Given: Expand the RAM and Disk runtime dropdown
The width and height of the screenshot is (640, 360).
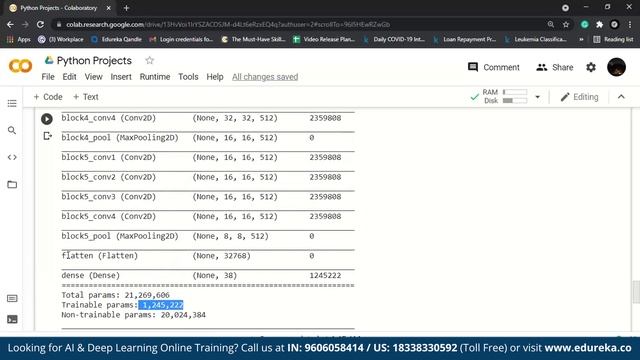Looking at the screenshot, I should click(x=538, y=97).
